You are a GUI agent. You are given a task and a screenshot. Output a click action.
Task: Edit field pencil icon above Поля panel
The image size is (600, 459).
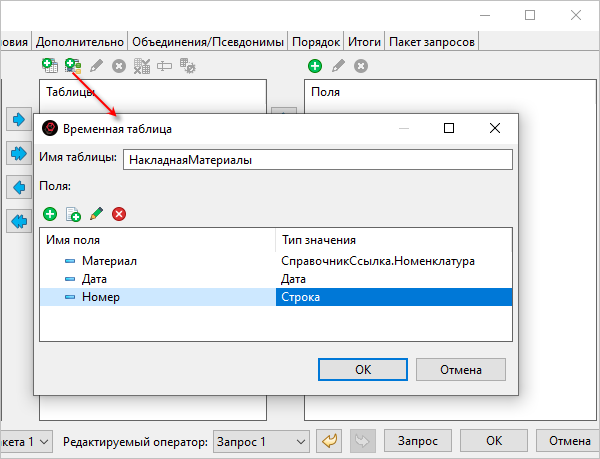click(x=338, y=66)
